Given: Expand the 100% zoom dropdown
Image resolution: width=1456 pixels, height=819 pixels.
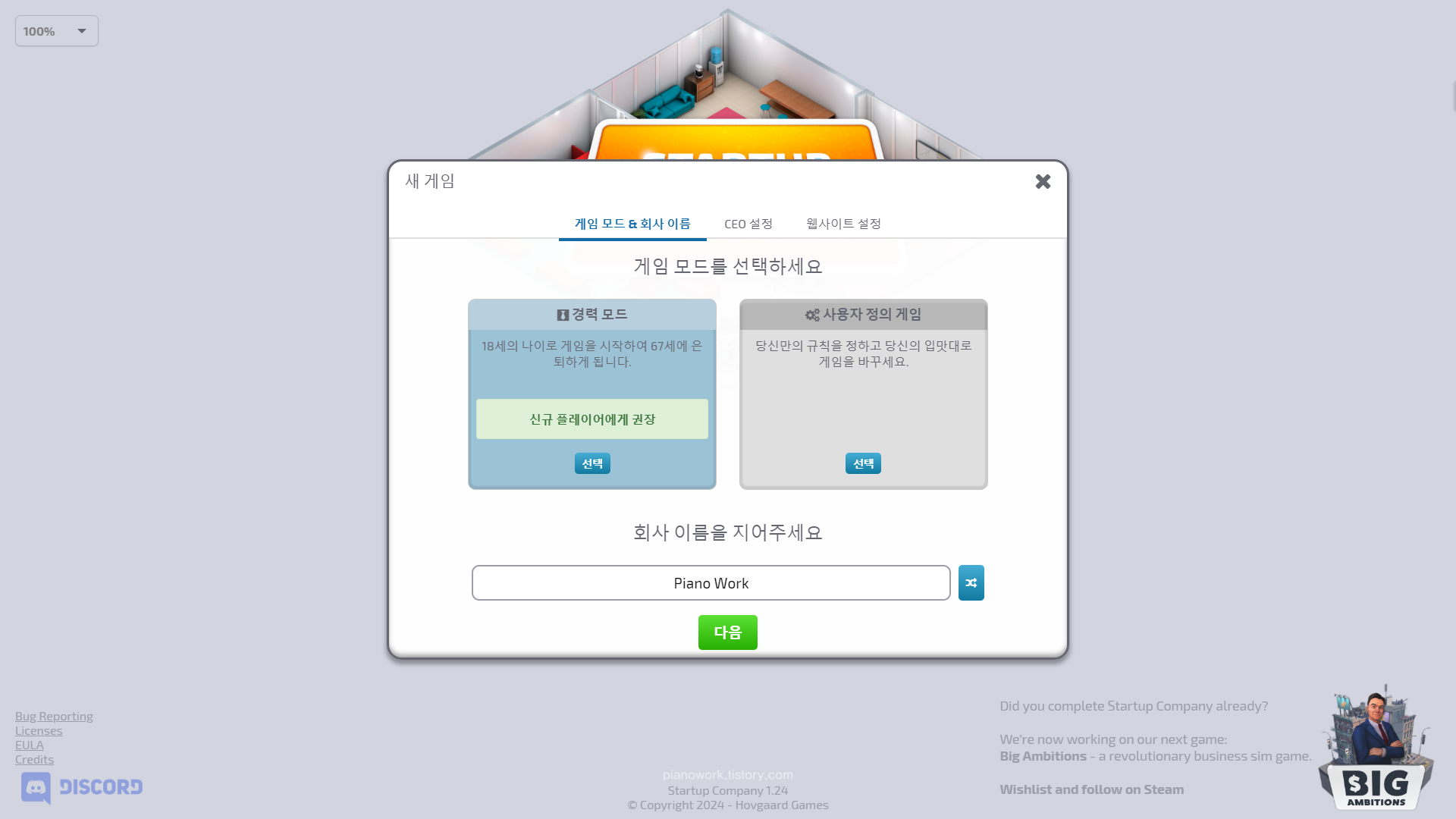Looking at the screenshot, I should tap(81, 30).
